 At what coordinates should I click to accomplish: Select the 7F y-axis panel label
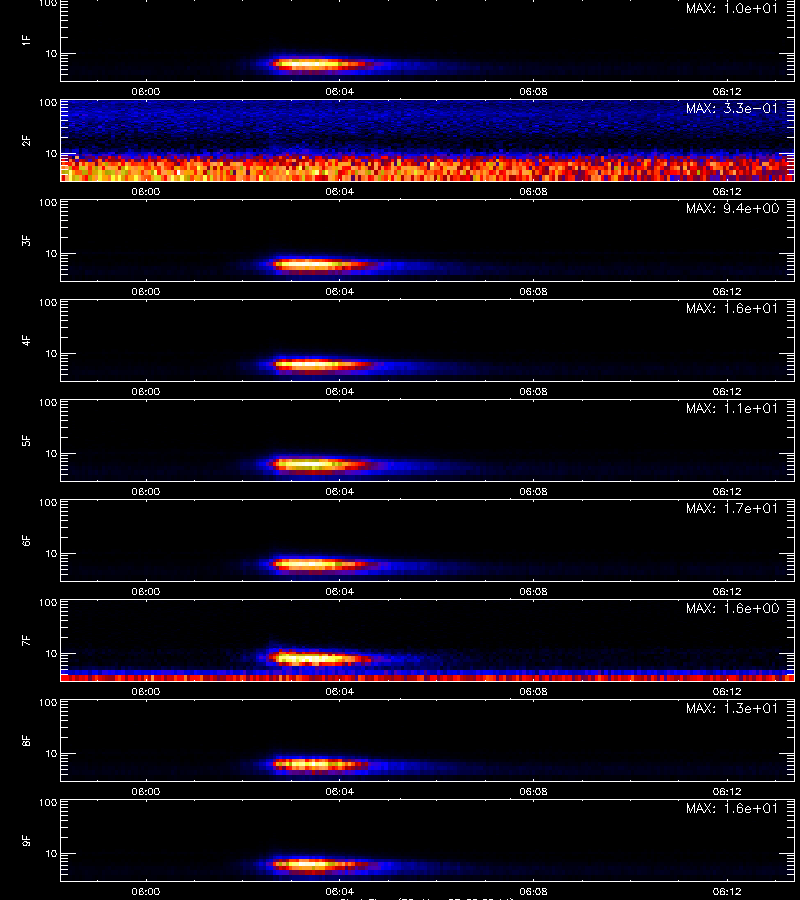(x=26, y=641)
